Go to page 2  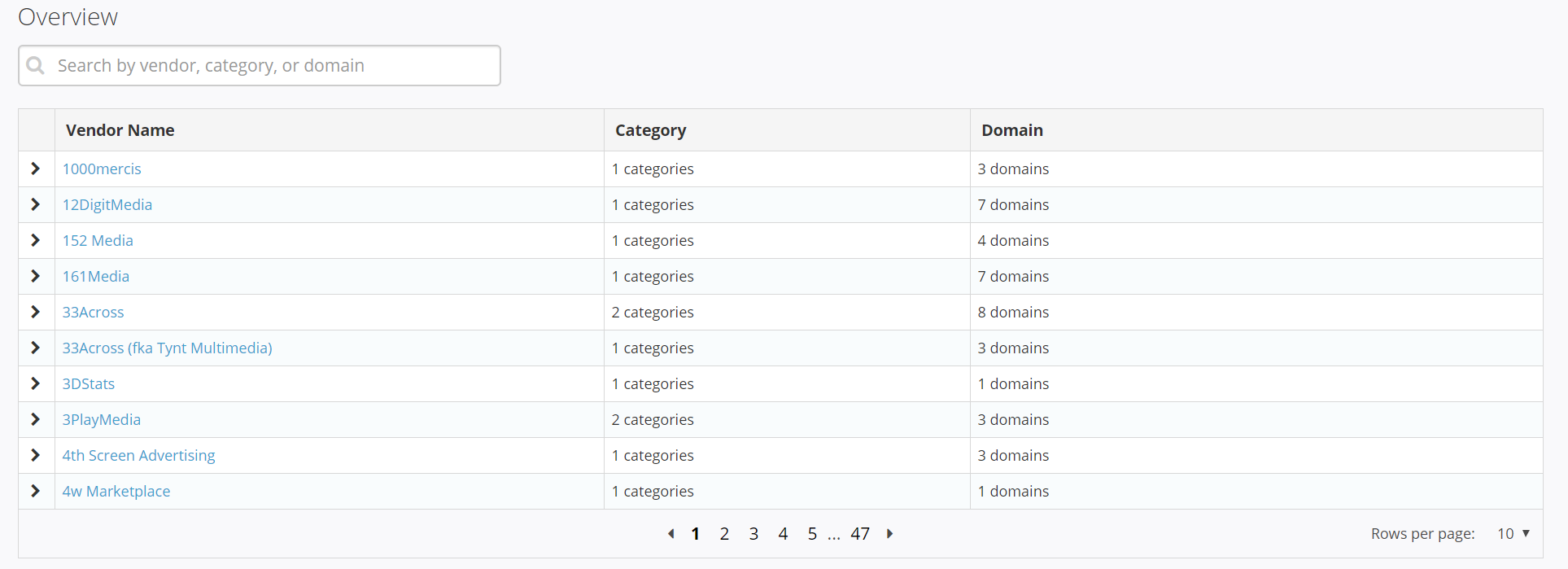click(724, 534)
